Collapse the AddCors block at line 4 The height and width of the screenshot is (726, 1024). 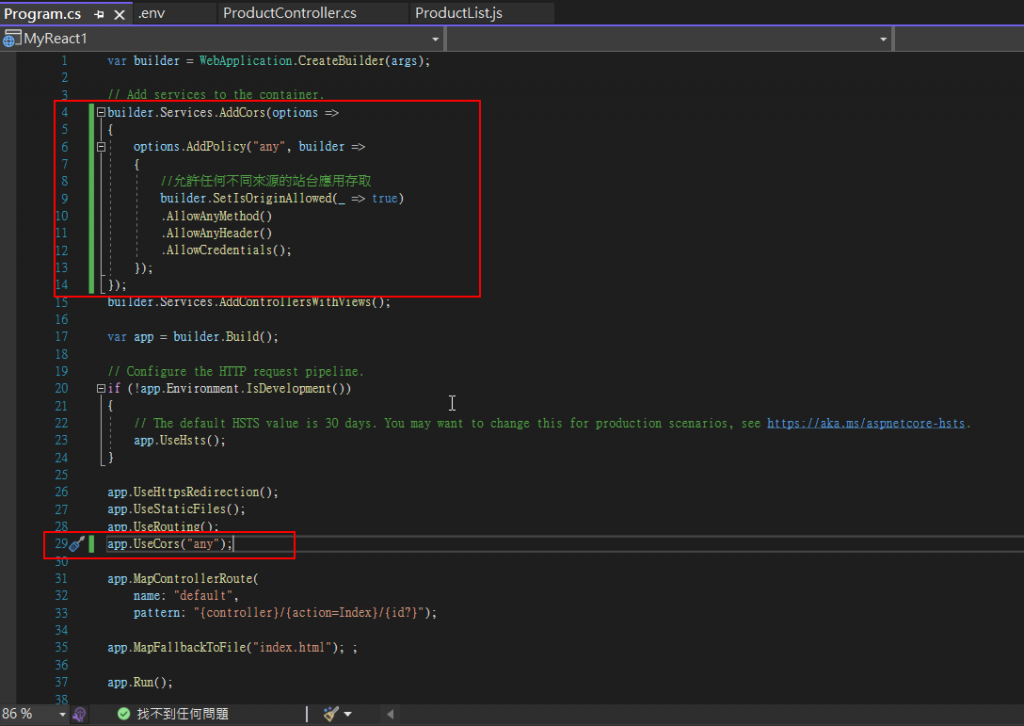(101, 112)
